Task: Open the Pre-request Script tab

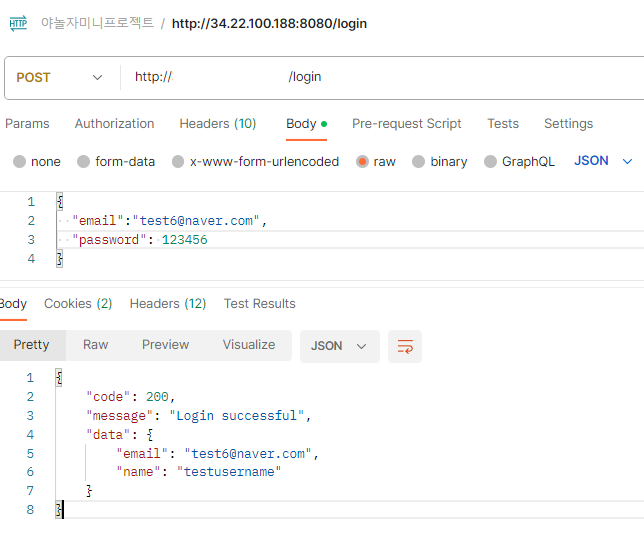Action: click(407, 124)
